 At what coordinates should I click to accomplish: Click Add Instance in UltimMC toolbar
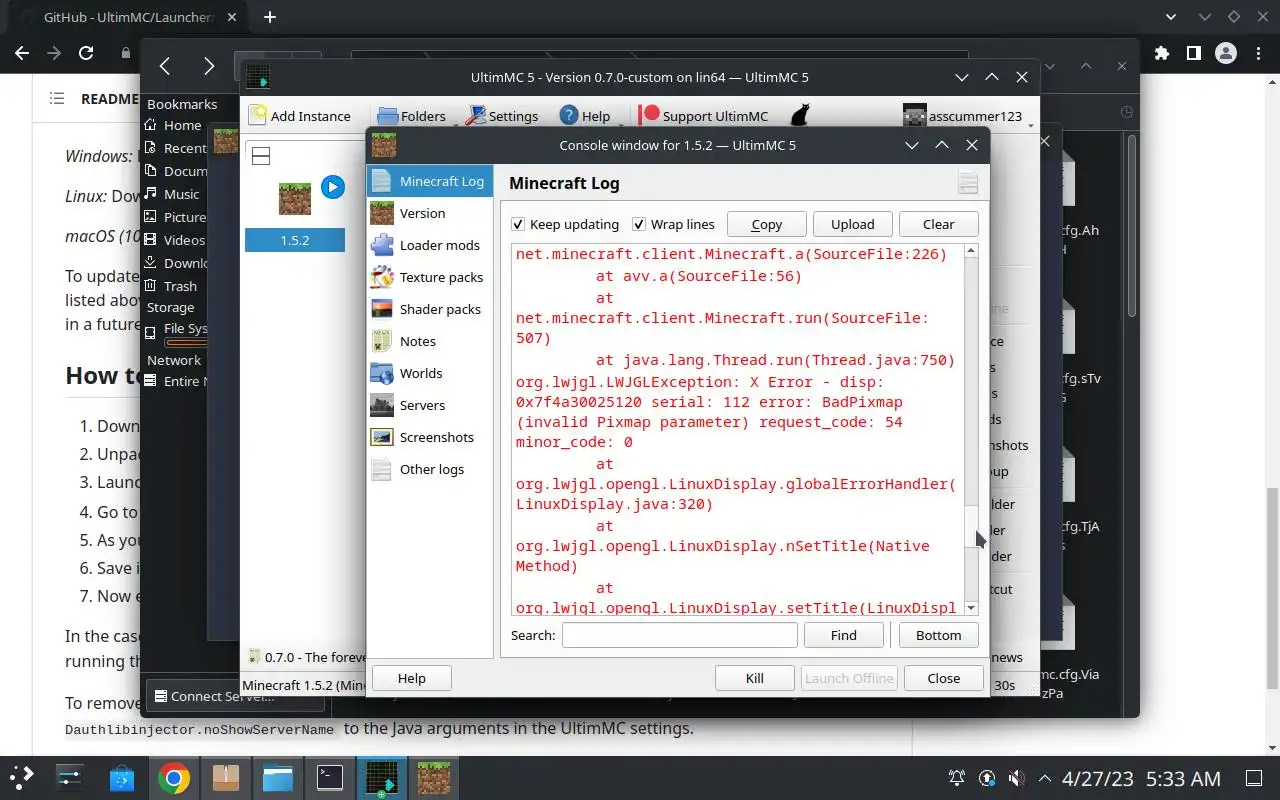click(300, 116)
